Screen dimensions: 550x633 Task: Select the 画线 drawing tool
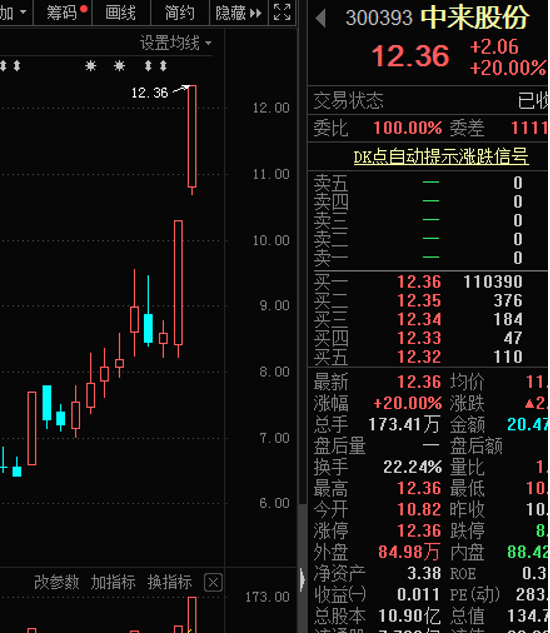(121, 13)
